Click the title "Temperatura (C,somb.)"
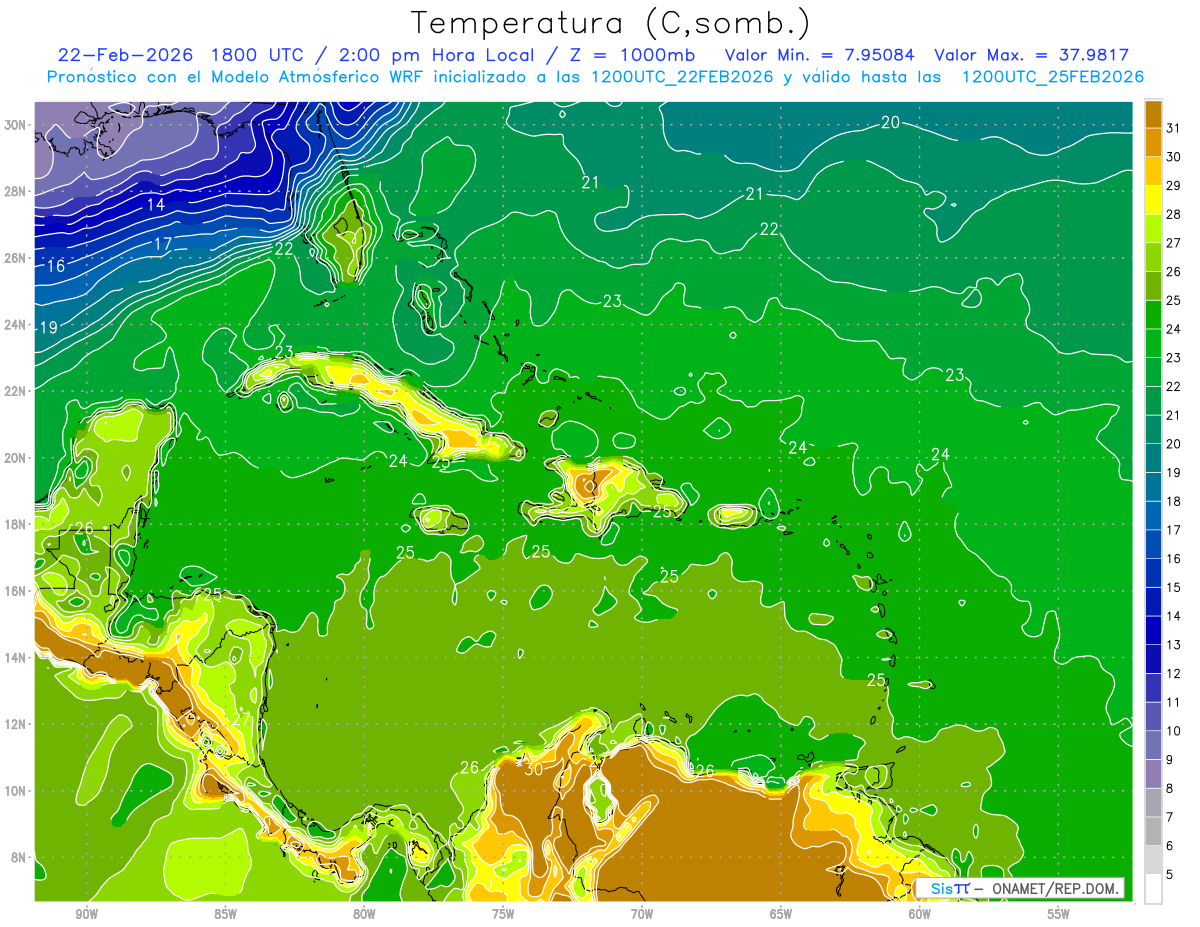The height and width of the screenshot is (927, 1200). [x=610, y=24]
